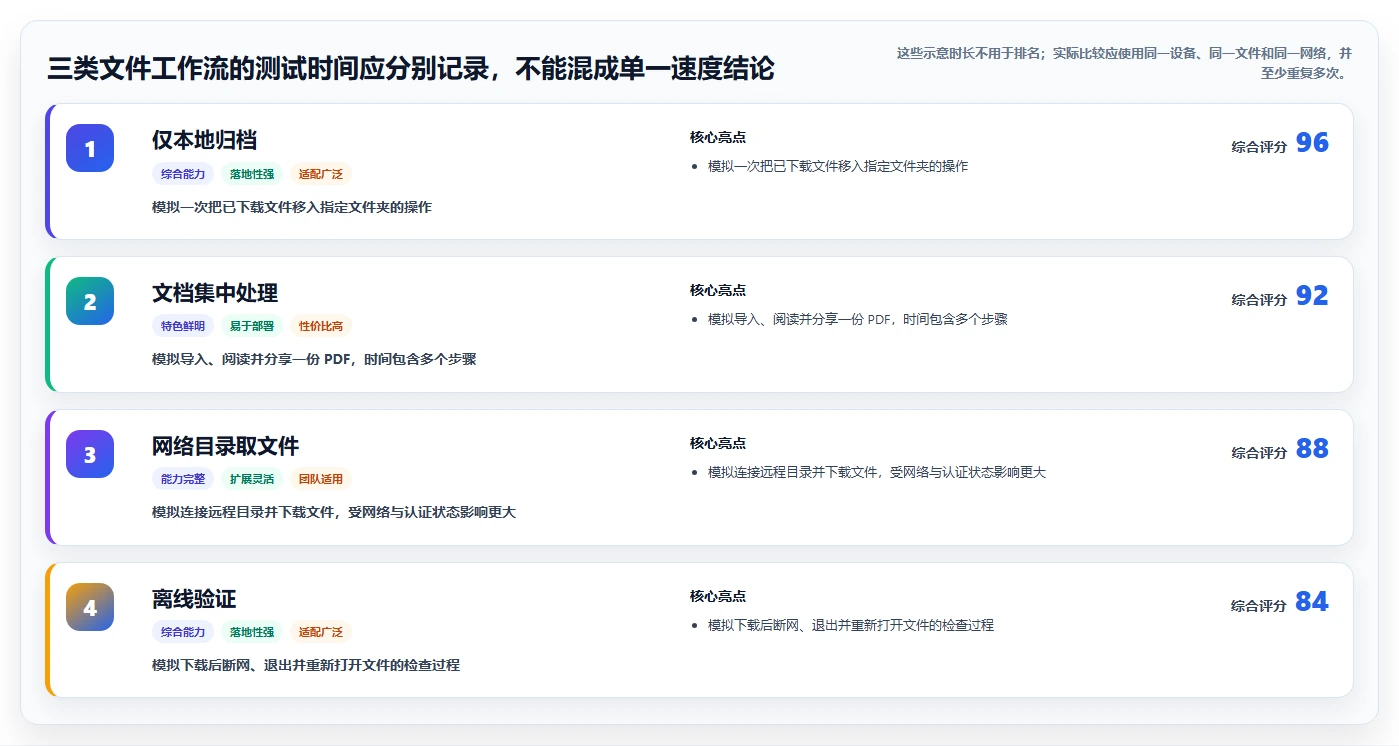The image size is (1399, 746).
Task: Click the bullet point about 断网、退出并重新打开文件
Action: click(x=851, y=625)
